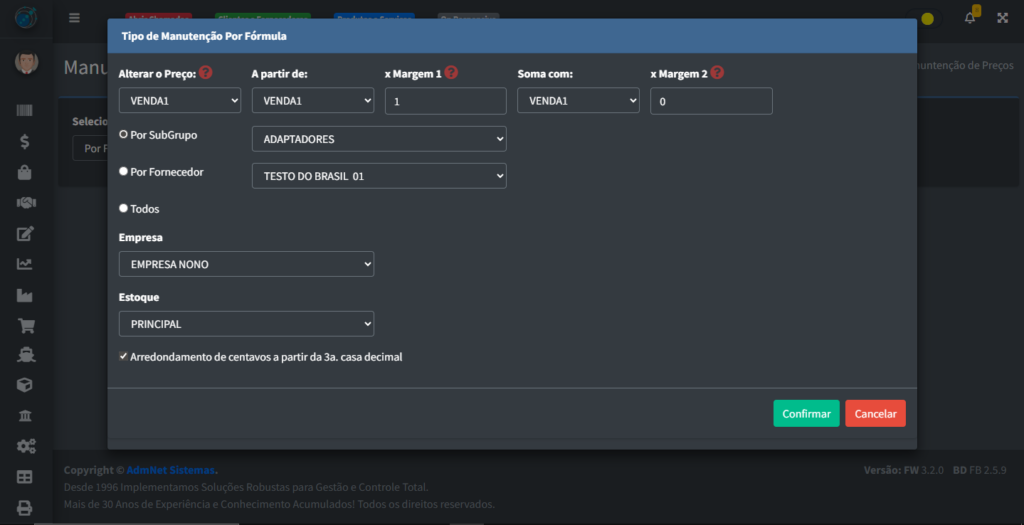1024x525 pixels.
Task: Select the Por SubGrupo radio button
Action: (123, 134)
